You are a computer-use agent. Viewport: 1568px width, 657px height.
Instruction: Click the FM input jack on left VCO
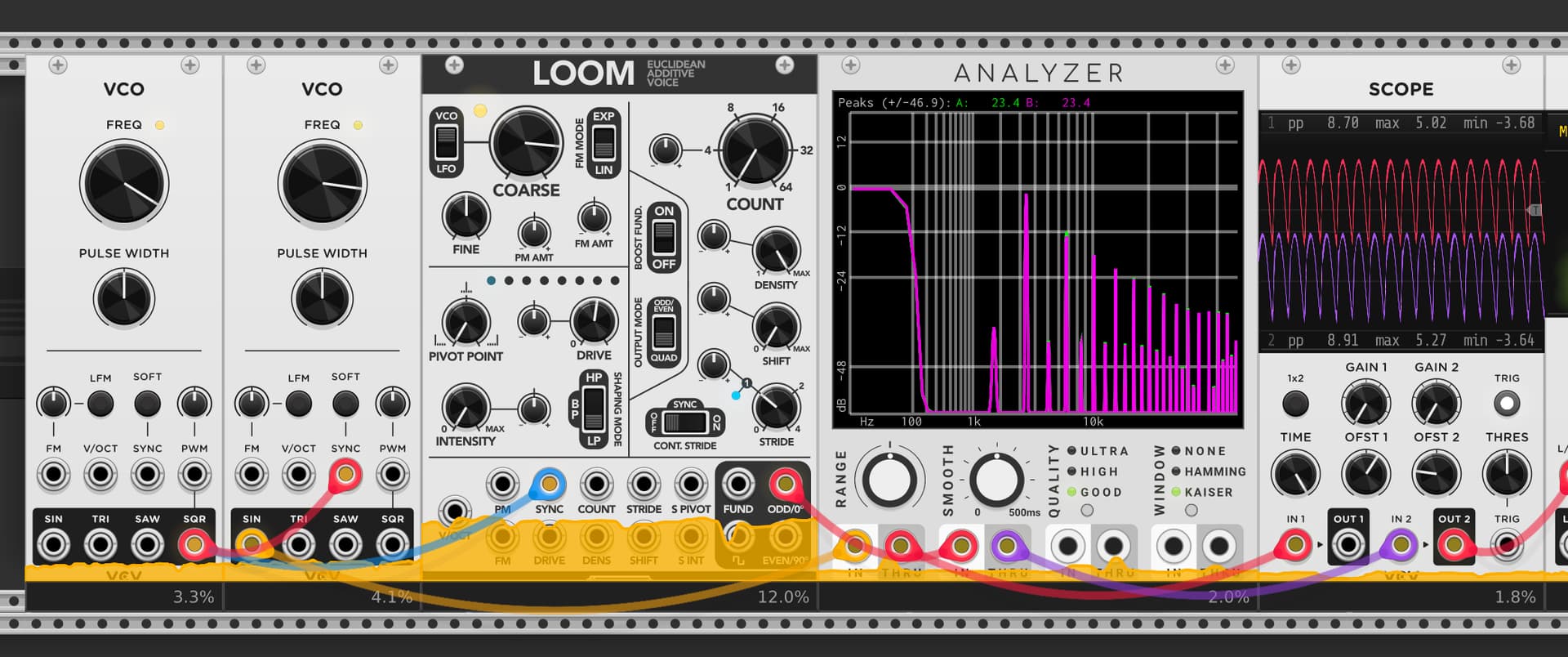(54, 474)
